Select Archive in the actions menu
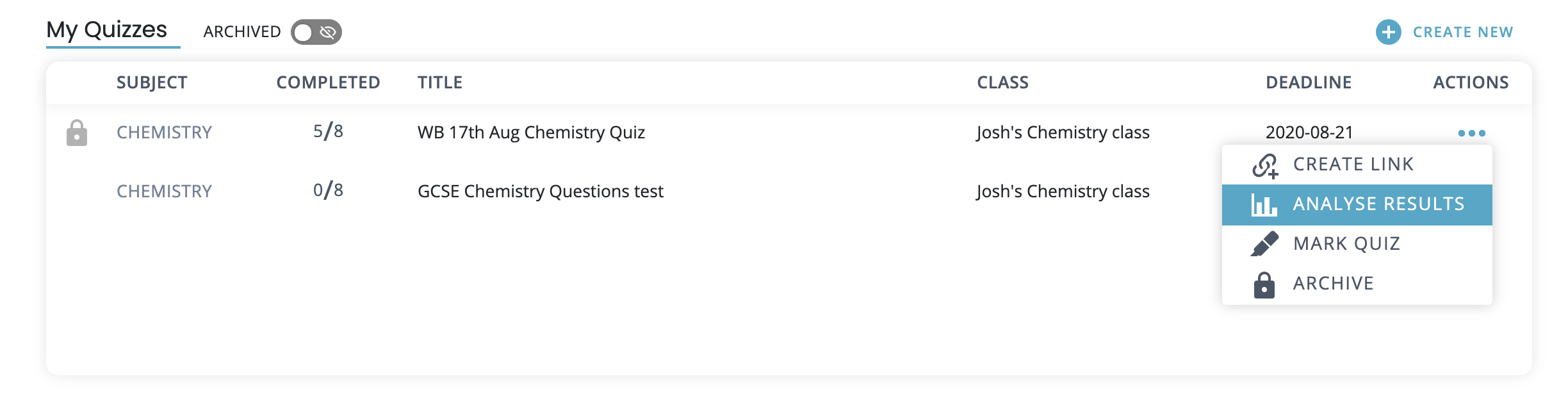The height and width of the screenshot is (401, 1568). [x=1333, y=284]
